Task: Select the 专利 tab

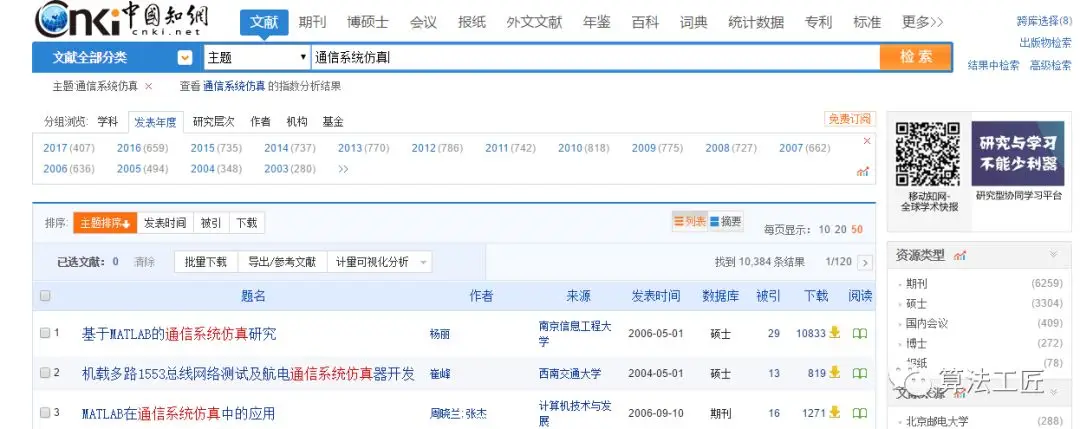Action: point(818,23)
